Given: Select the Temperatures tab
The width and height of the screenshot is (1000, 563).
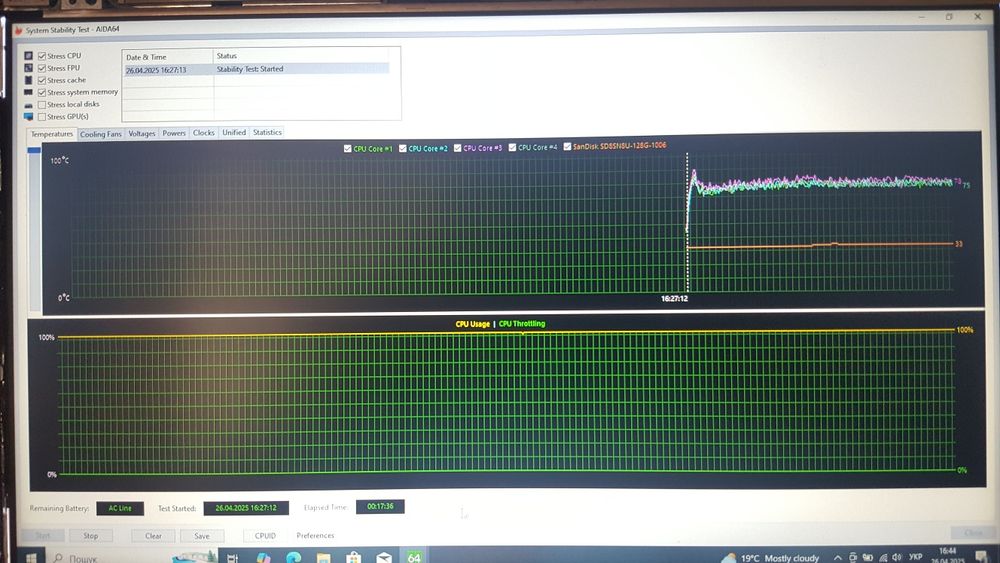Looking at the screenshot, I should tap(52, 134).
